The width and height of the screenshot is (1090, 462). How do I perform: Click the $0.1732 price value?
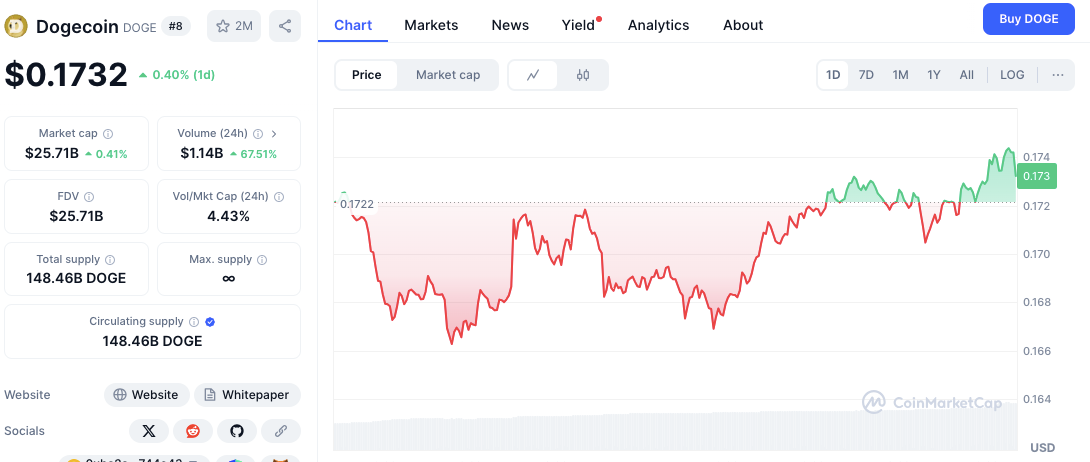(66, 74)
